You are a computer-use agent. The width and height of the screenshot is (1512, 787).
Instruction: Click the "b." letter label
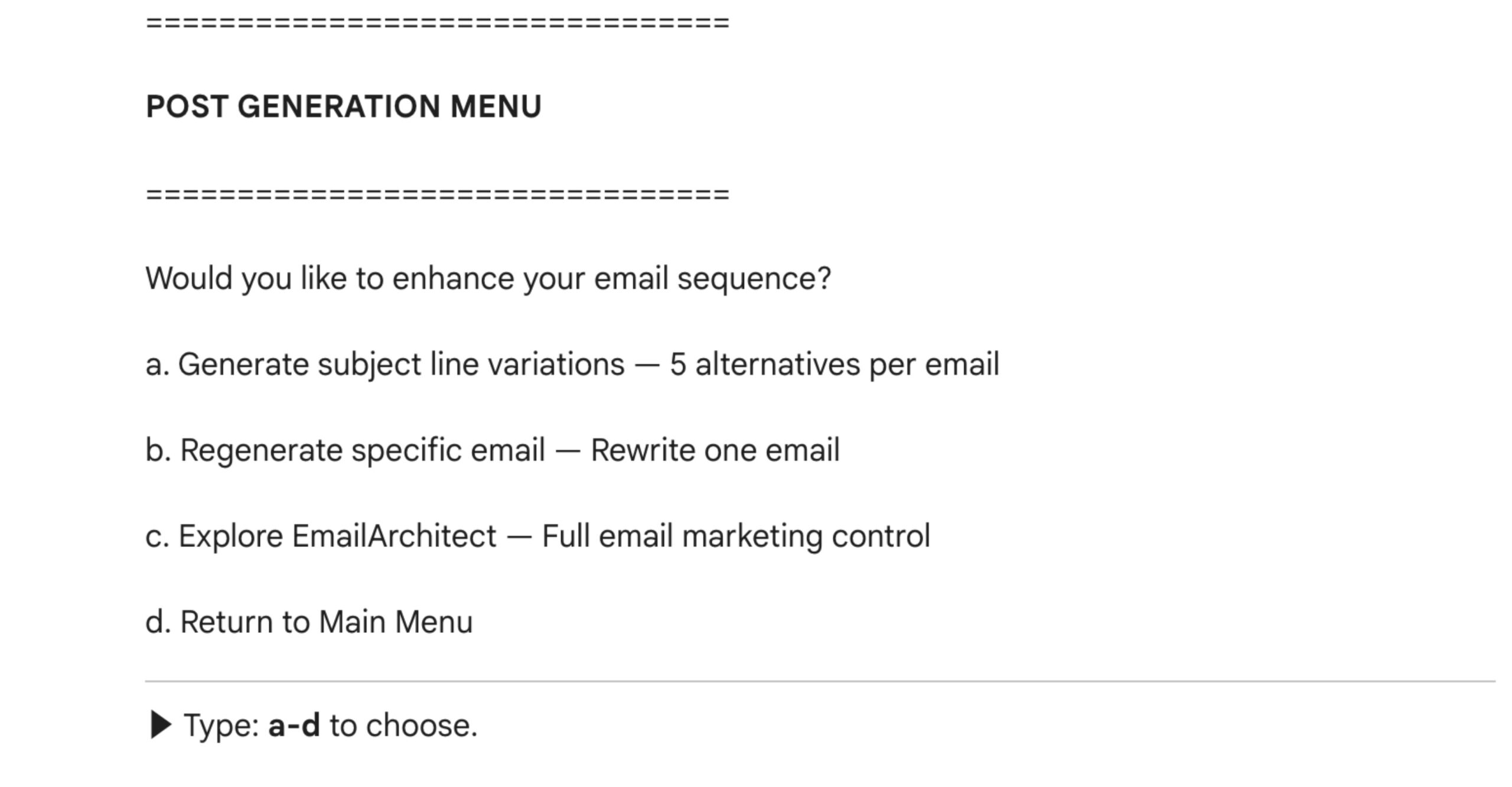[158, 450]
